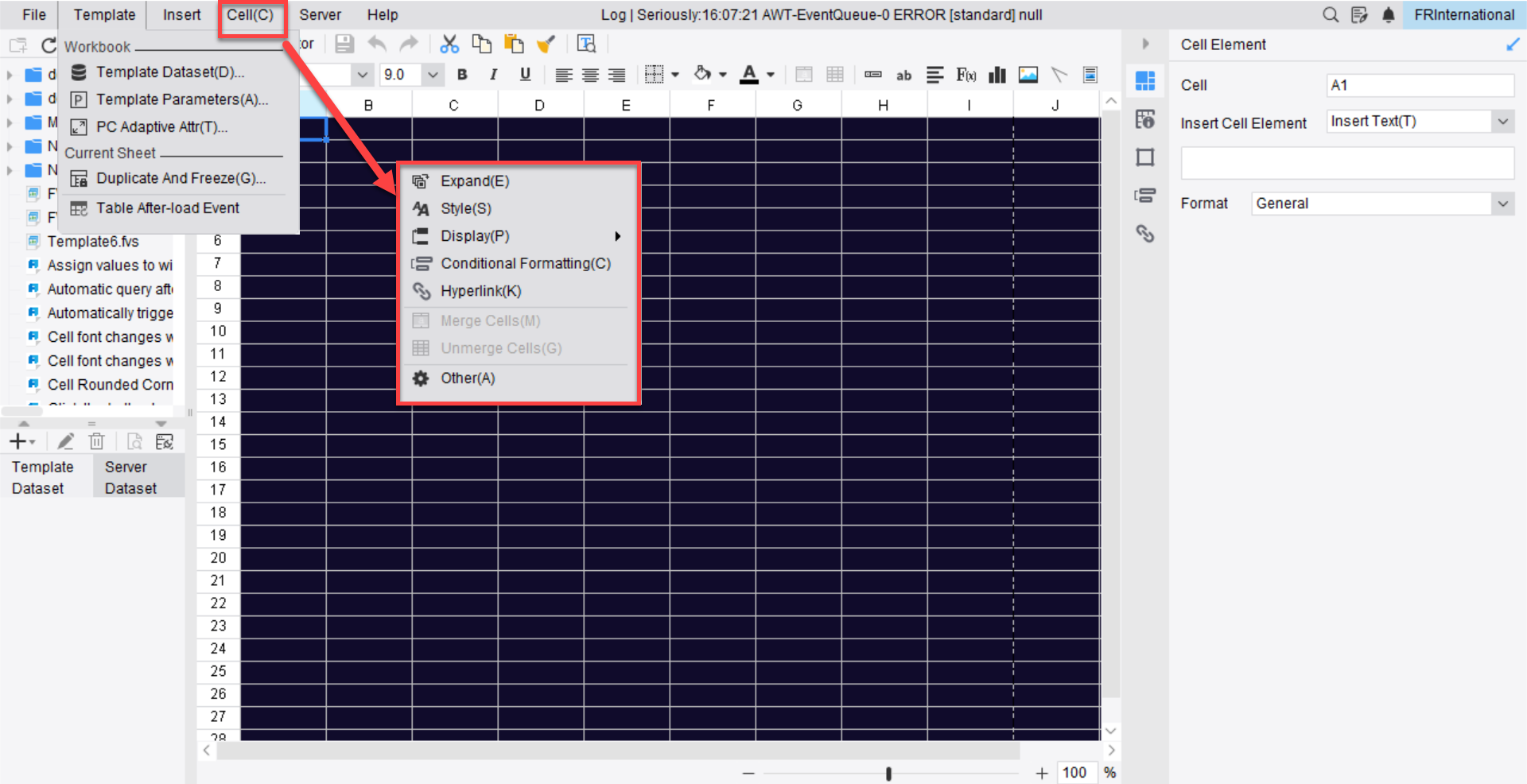Click the Cut scissors icon

tap(449, 44)
